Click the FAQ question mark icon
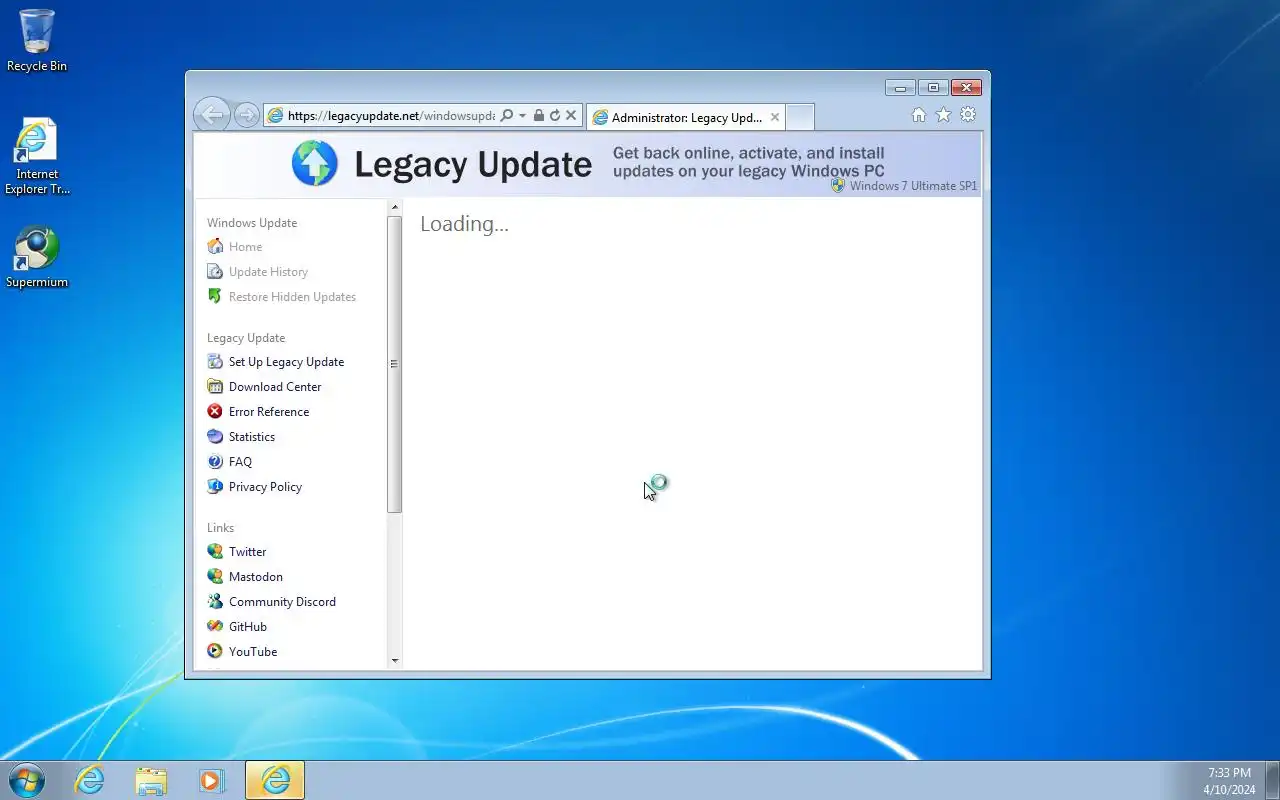 point(214,461)
